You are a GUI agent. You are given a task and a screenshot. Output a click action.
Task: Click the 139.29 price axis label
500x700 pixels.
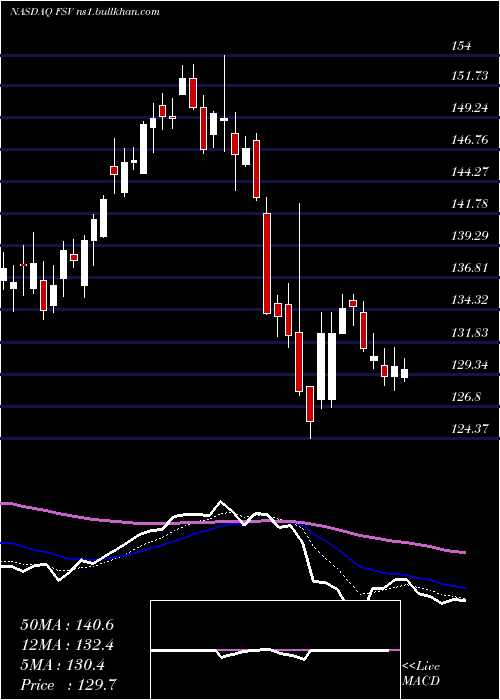point(470,236)
